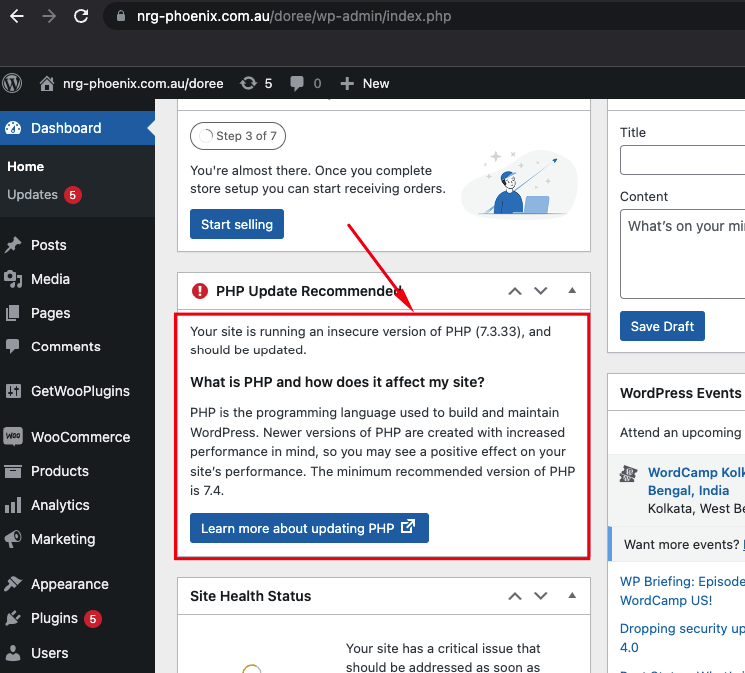Click the GetWooPlugins sliders icon
Image resolution: width=745 pixels, height=673 pixels.
(x=13, y=391)
